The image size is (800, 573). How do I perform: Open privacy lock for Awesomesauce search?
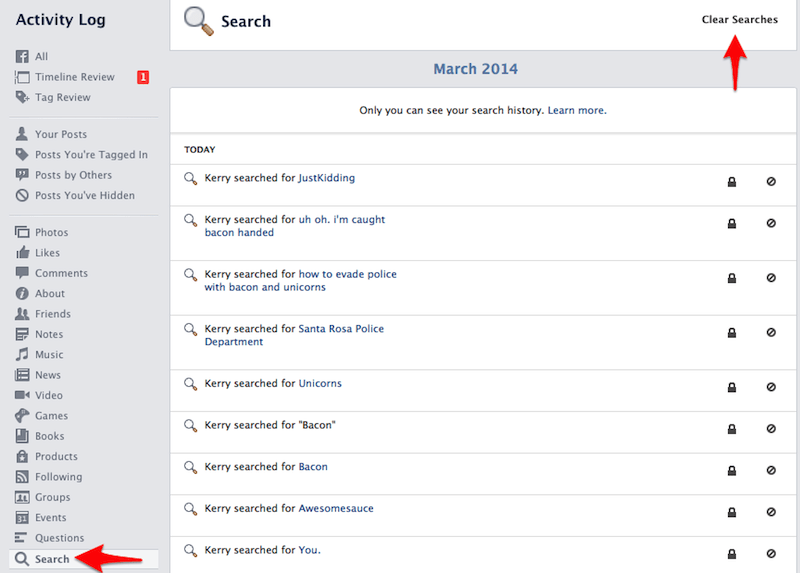(x=732, y=512)
